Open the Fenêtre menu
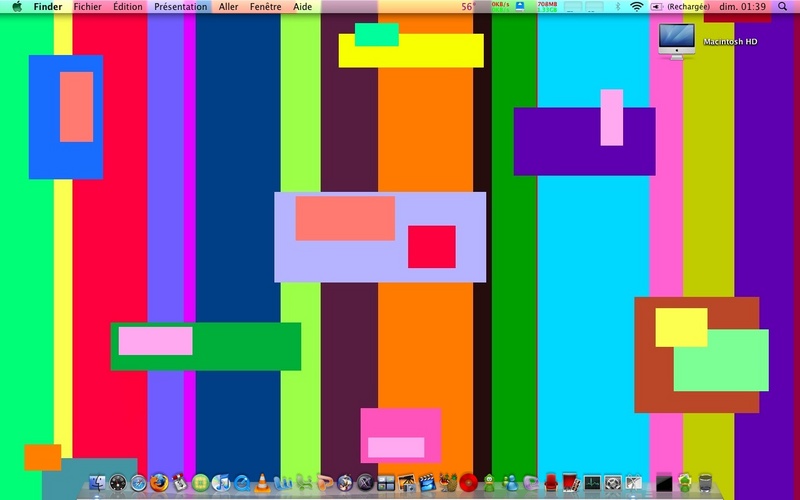The width and height of the screenshot is (800, 500). [265, 7]
